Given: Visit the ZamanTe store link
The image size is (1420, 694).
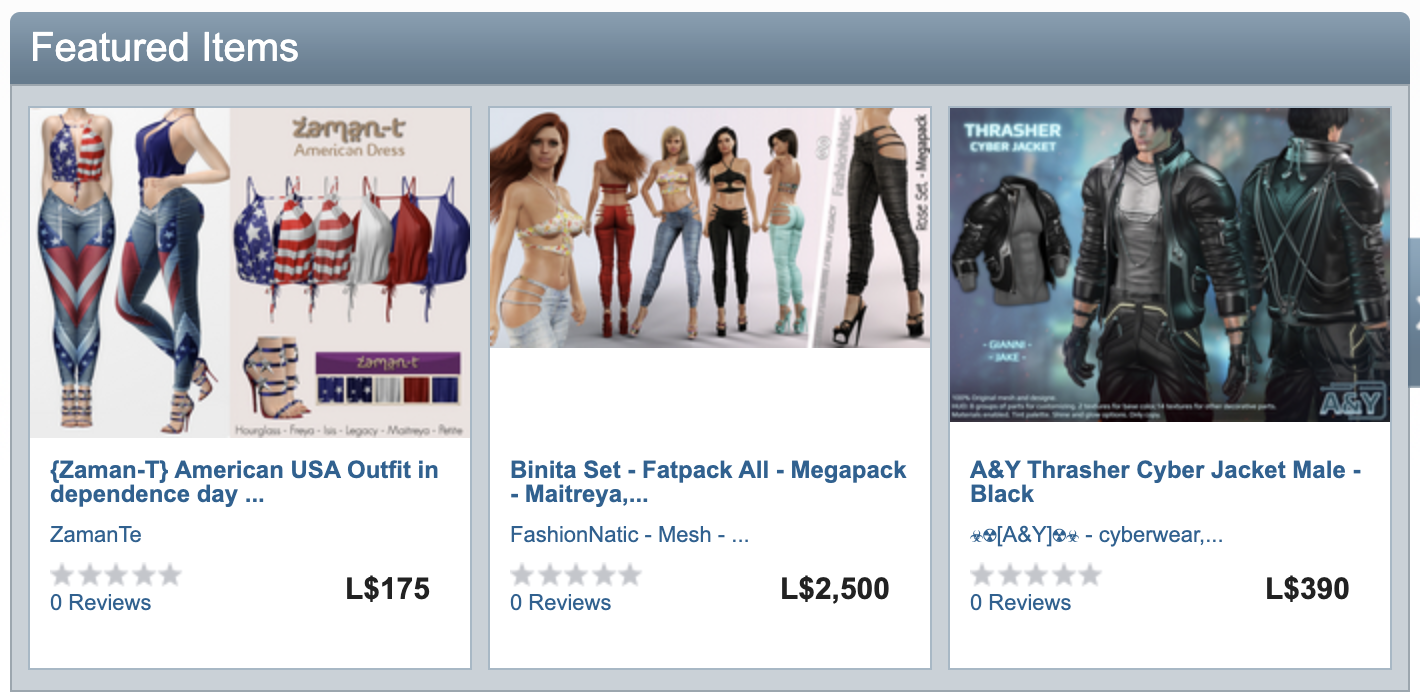Looking at the screenshot, I should 96,535.
